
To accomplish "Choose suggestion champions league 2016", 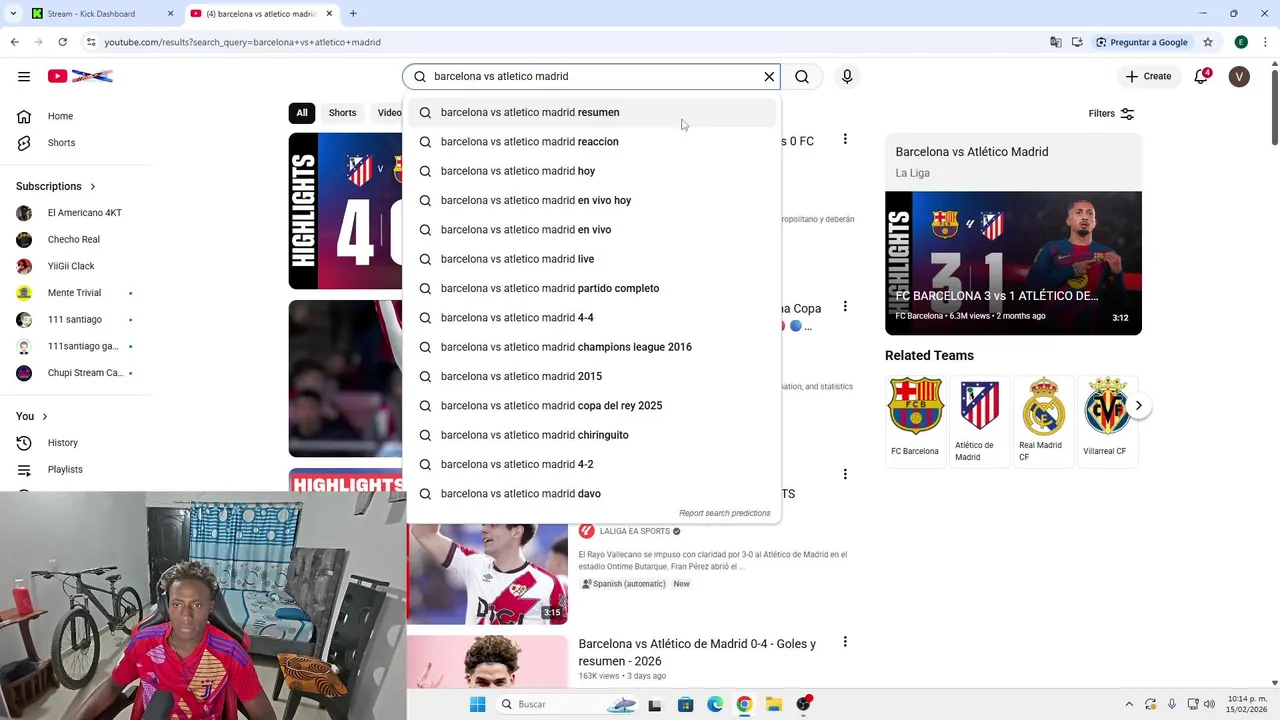I will pos(592,347).
